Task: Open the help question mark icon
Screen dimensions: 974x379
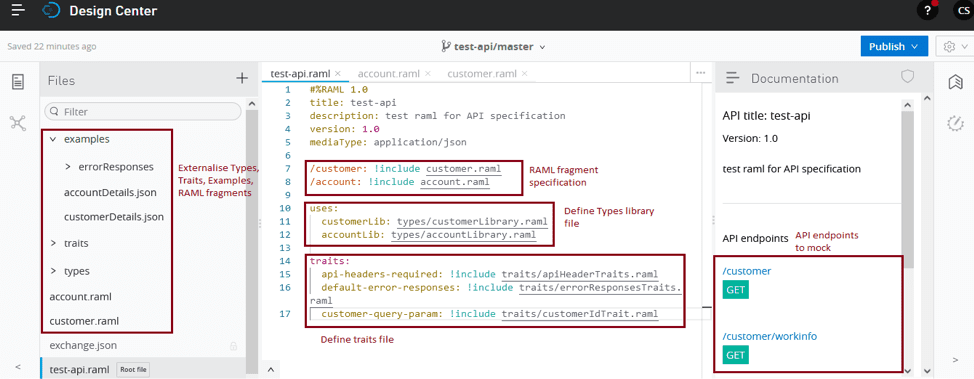Action: point(927,11)
